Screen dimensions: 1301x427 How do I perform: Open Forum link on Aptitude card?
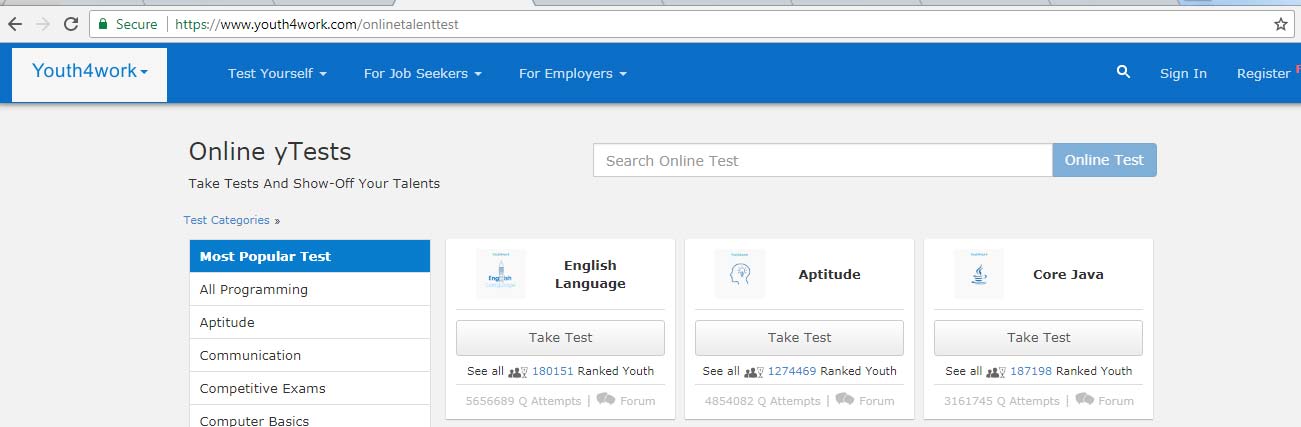[877, 401]
